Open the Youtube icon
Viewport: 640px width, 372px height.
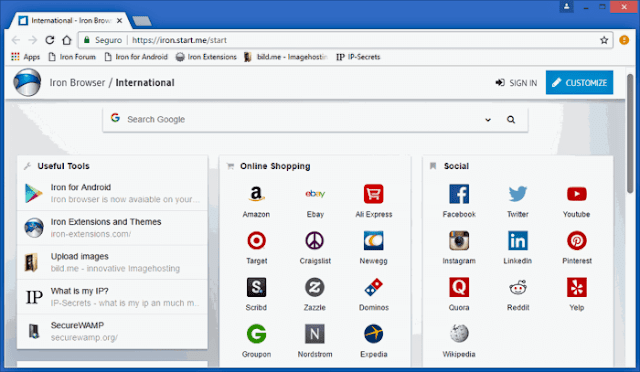(x=577, y=194)
